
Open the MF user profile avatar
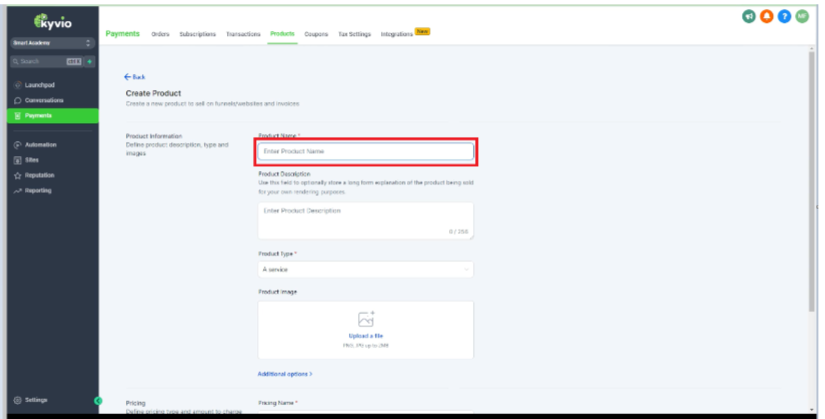[x=801, y=17]
